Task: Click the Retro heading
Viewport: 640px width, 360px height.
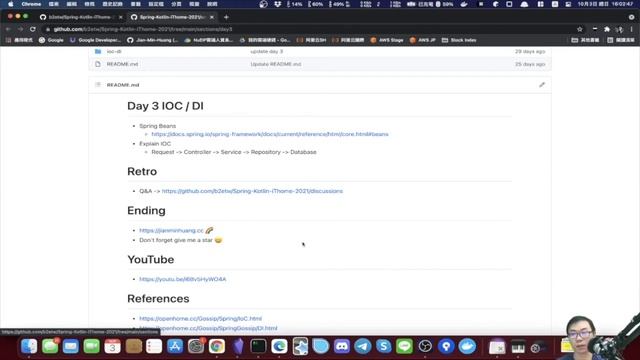Action: (x=142, y=171)
